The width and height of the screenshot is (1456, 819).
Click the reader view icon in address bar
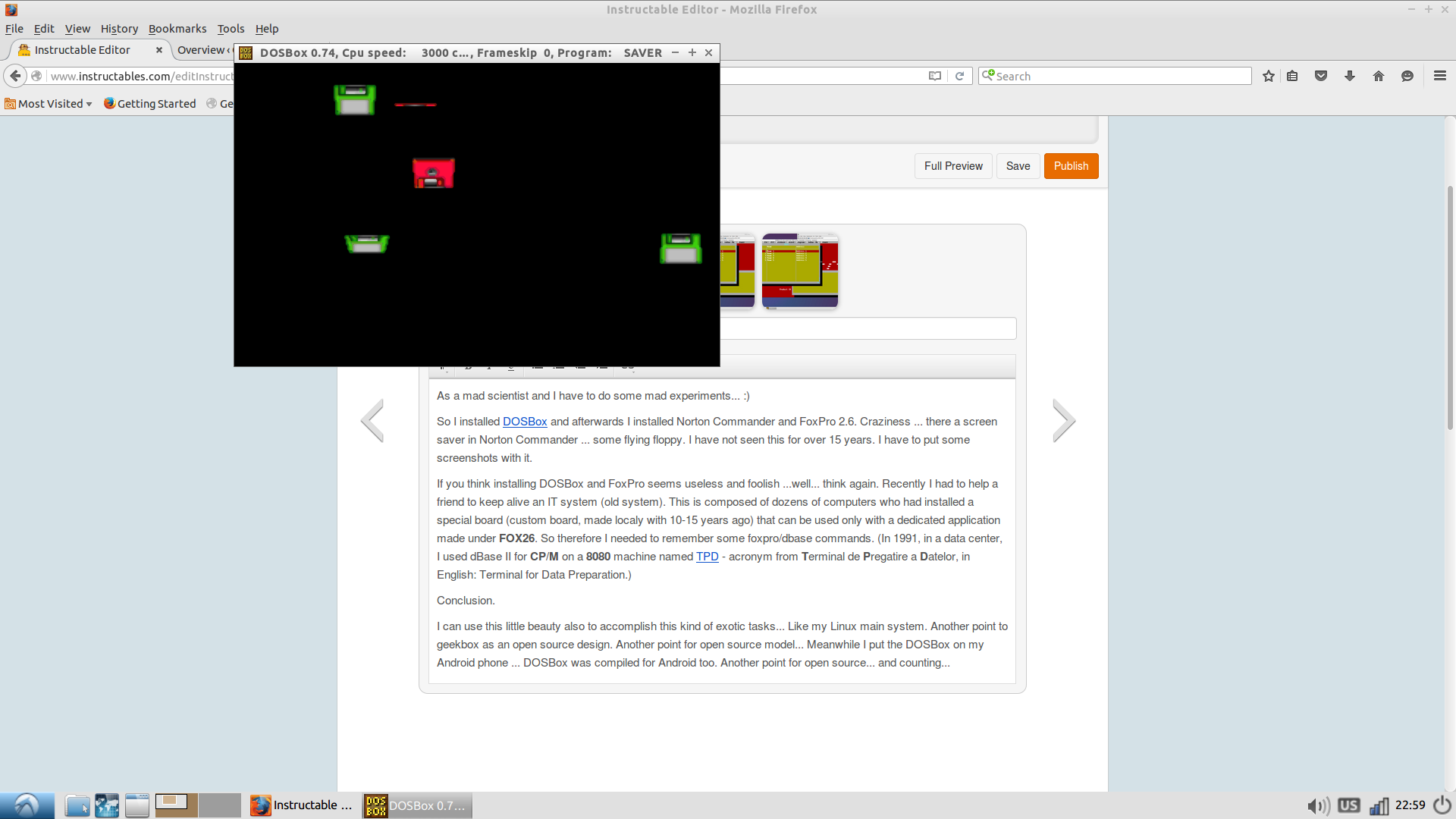[x=935, y=76]
